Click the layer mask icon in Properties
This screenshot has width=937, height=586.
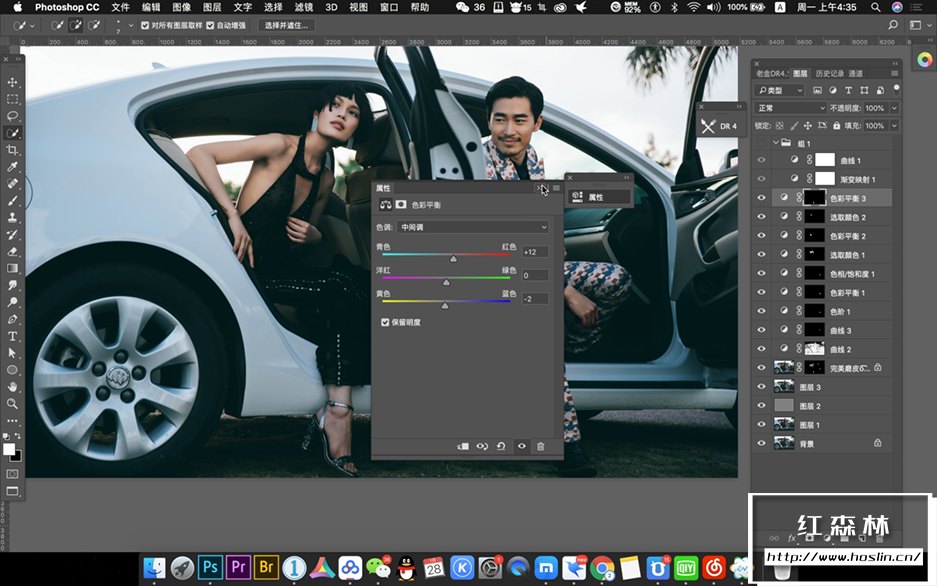tap(401, 204)
